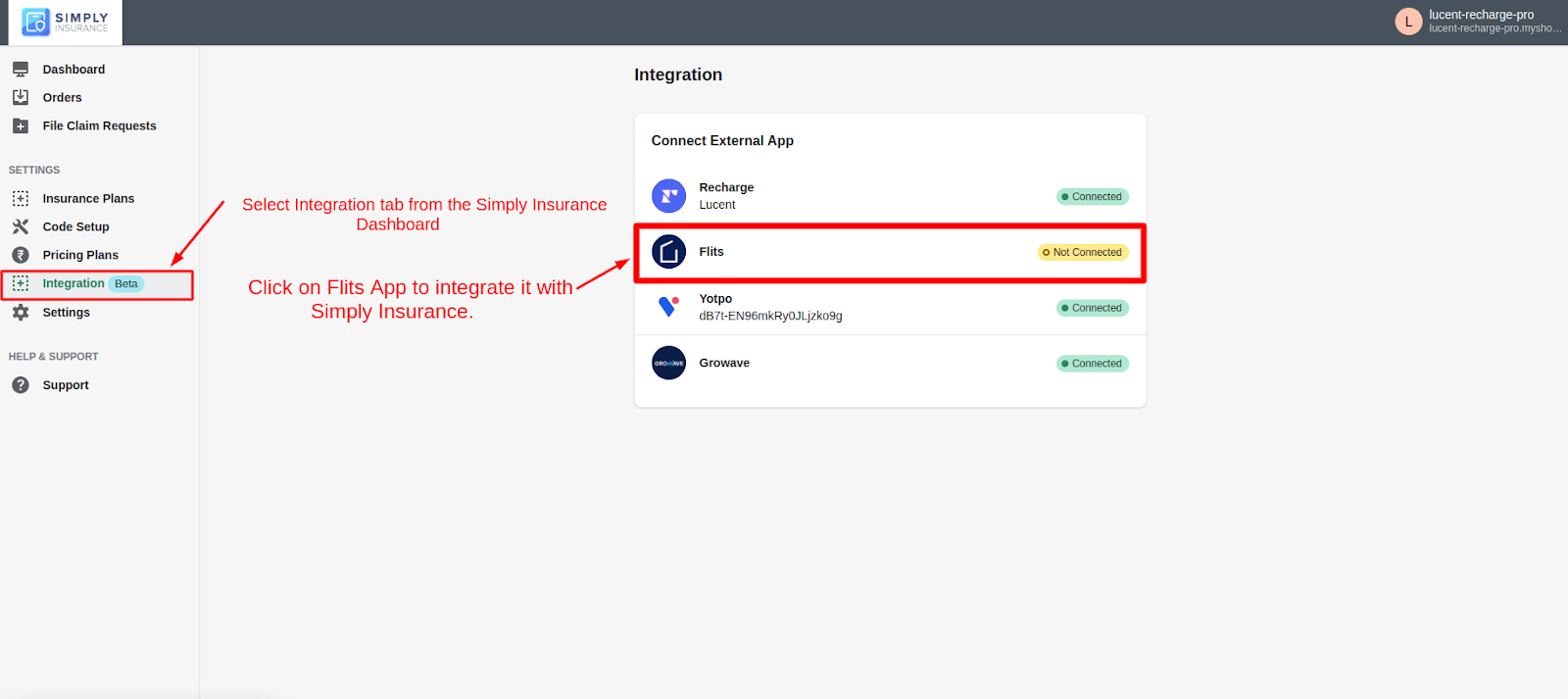Click the Connected badge for Recharge
1568x699 pixels.
(x=1093, y=197)
